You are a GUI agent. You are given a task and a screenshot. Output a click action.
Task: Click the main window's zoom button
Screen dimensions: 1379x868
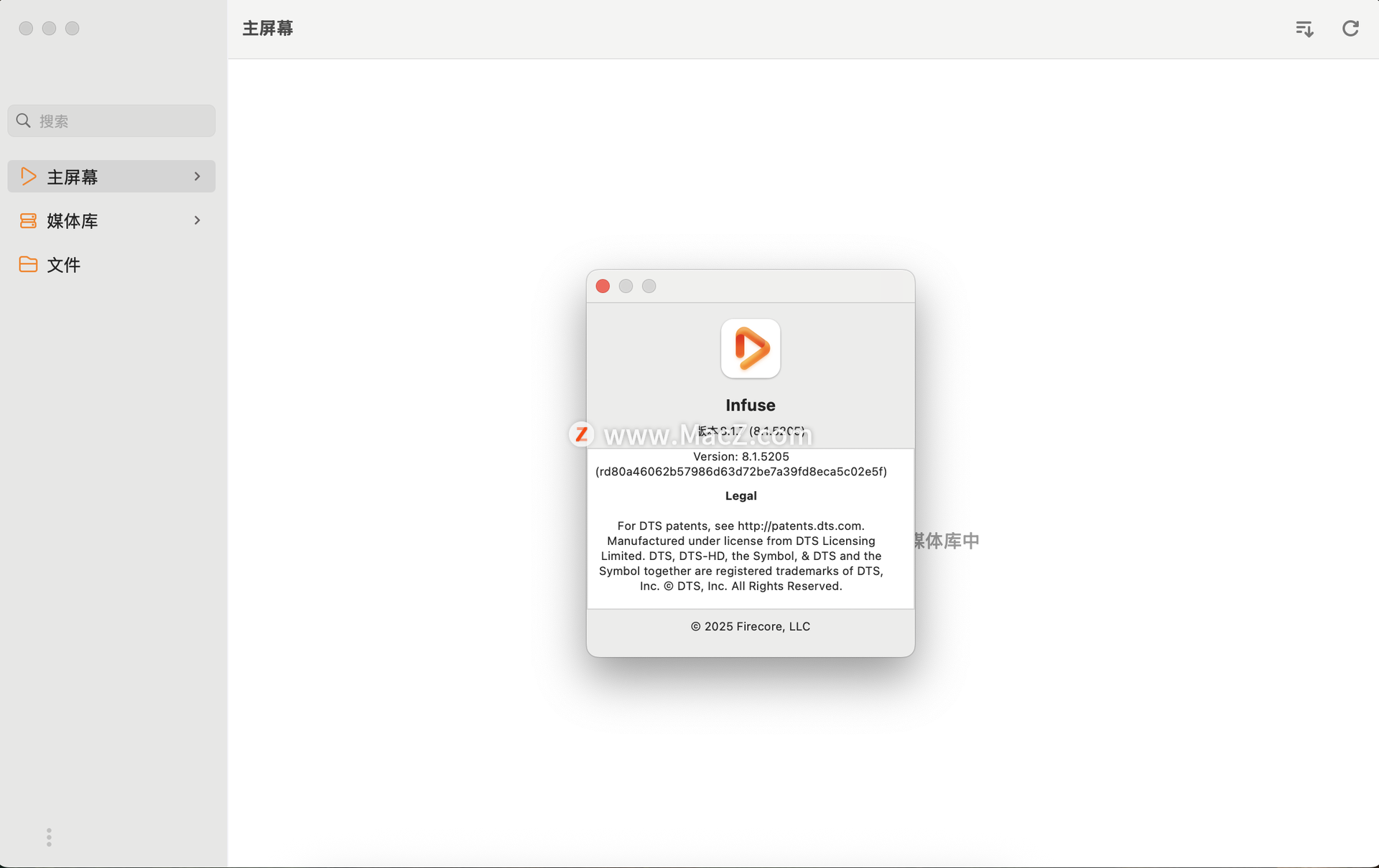(73, 28)
